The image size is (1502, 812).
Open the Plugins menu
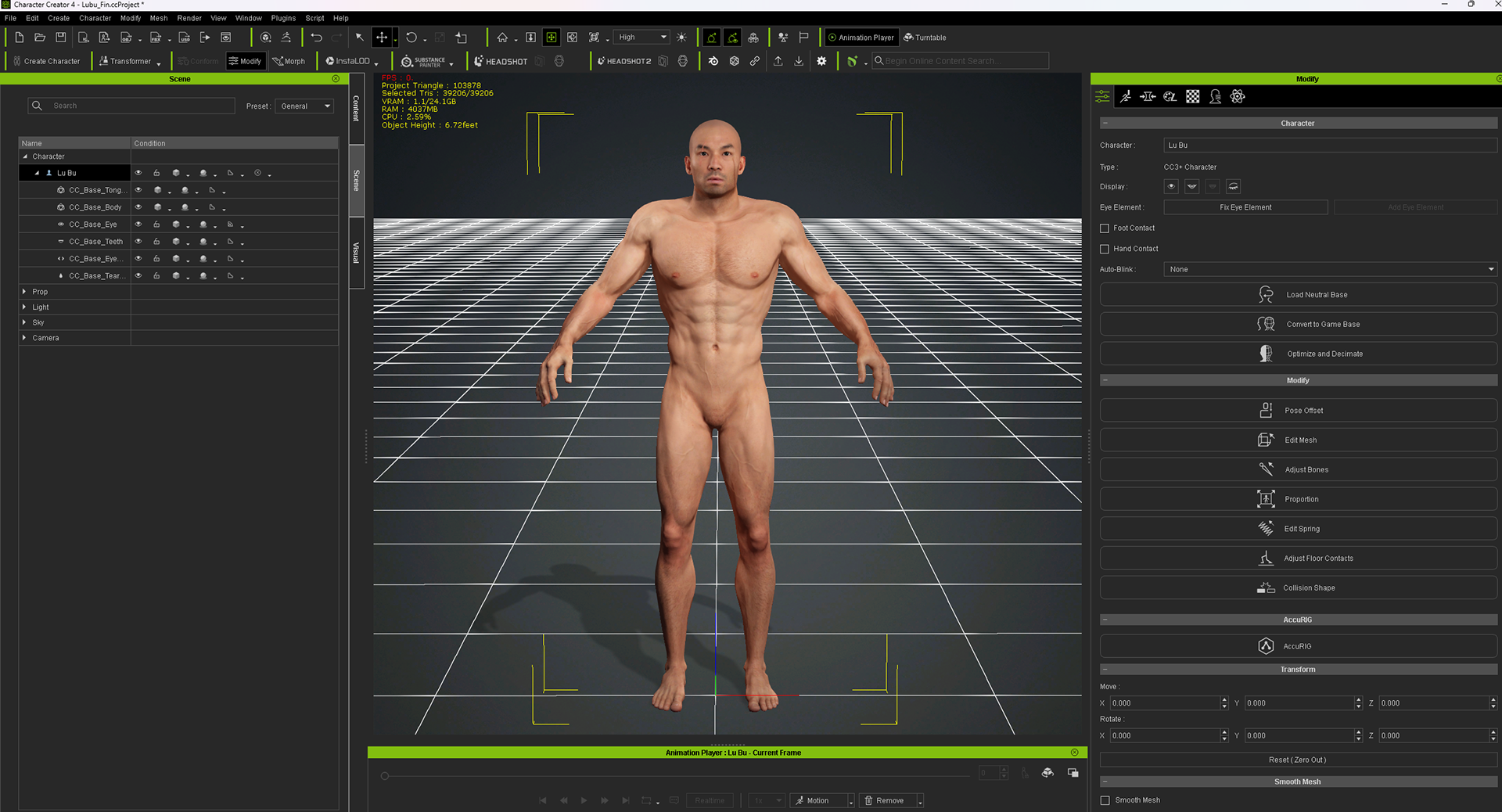tap(283, 18)
